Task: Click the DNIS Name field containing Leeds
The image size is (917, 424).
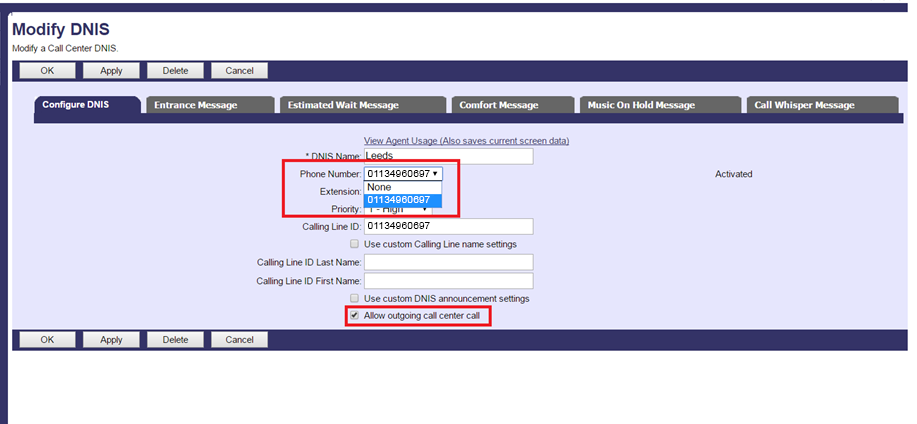Action: [x=449, y=156]
